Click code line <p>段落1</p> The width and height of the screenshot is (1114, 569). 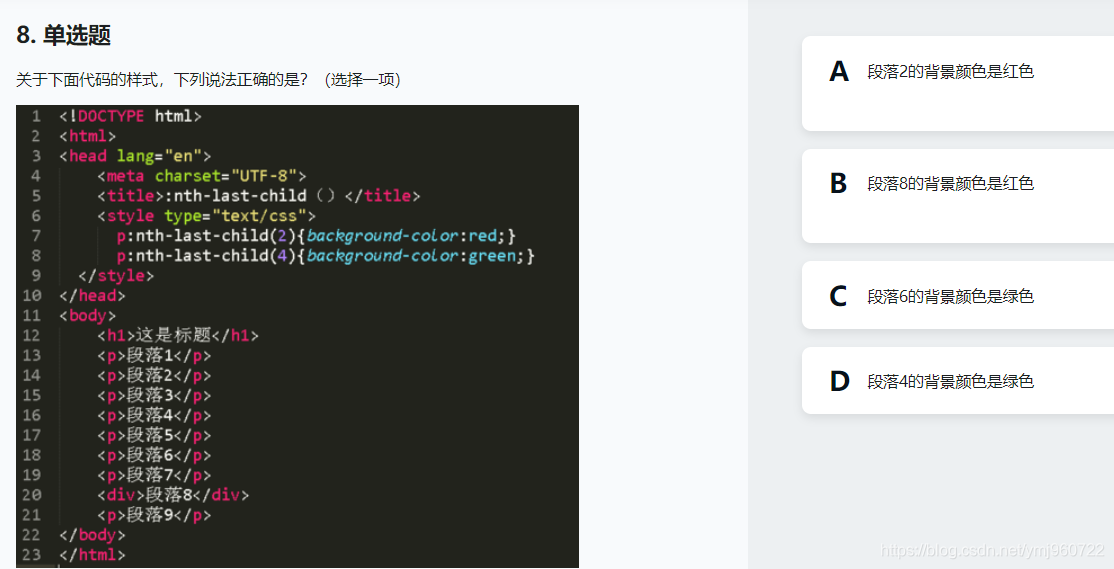coord(154,355)
